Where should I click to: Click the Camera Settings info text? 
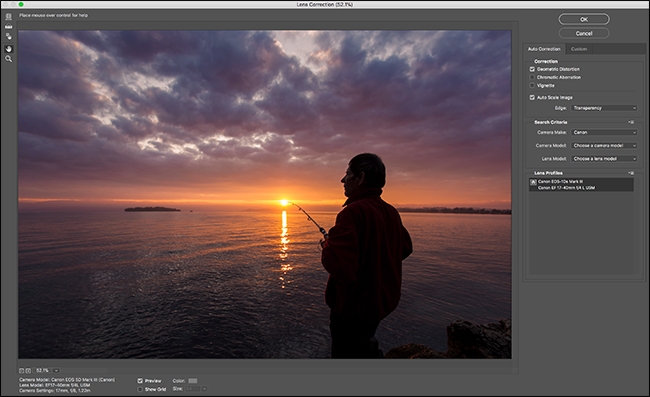[55, 390]
